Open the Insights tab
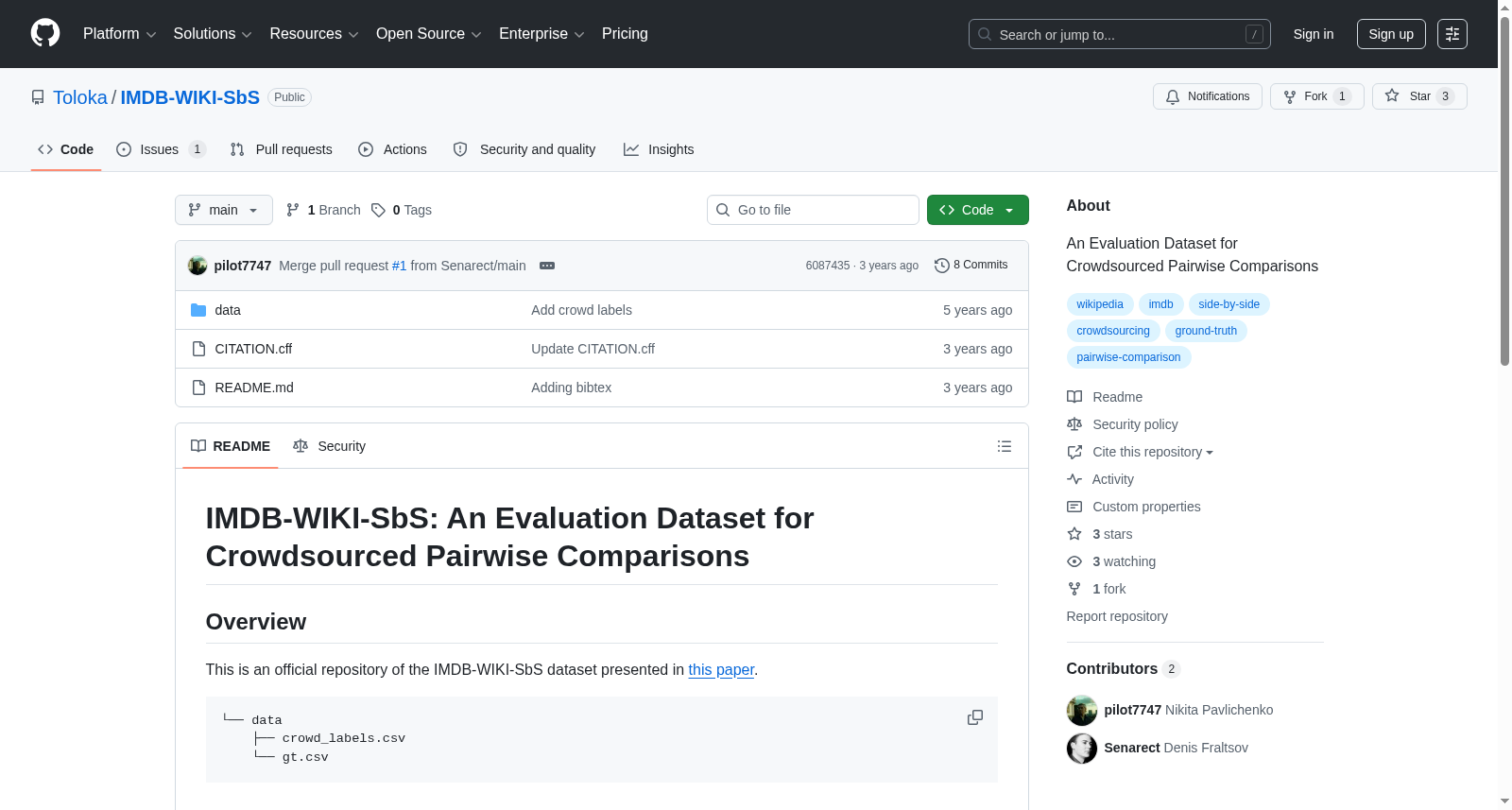Viewport: 1512px width, 810px height. pyautogui.click(x=659, y=149)
